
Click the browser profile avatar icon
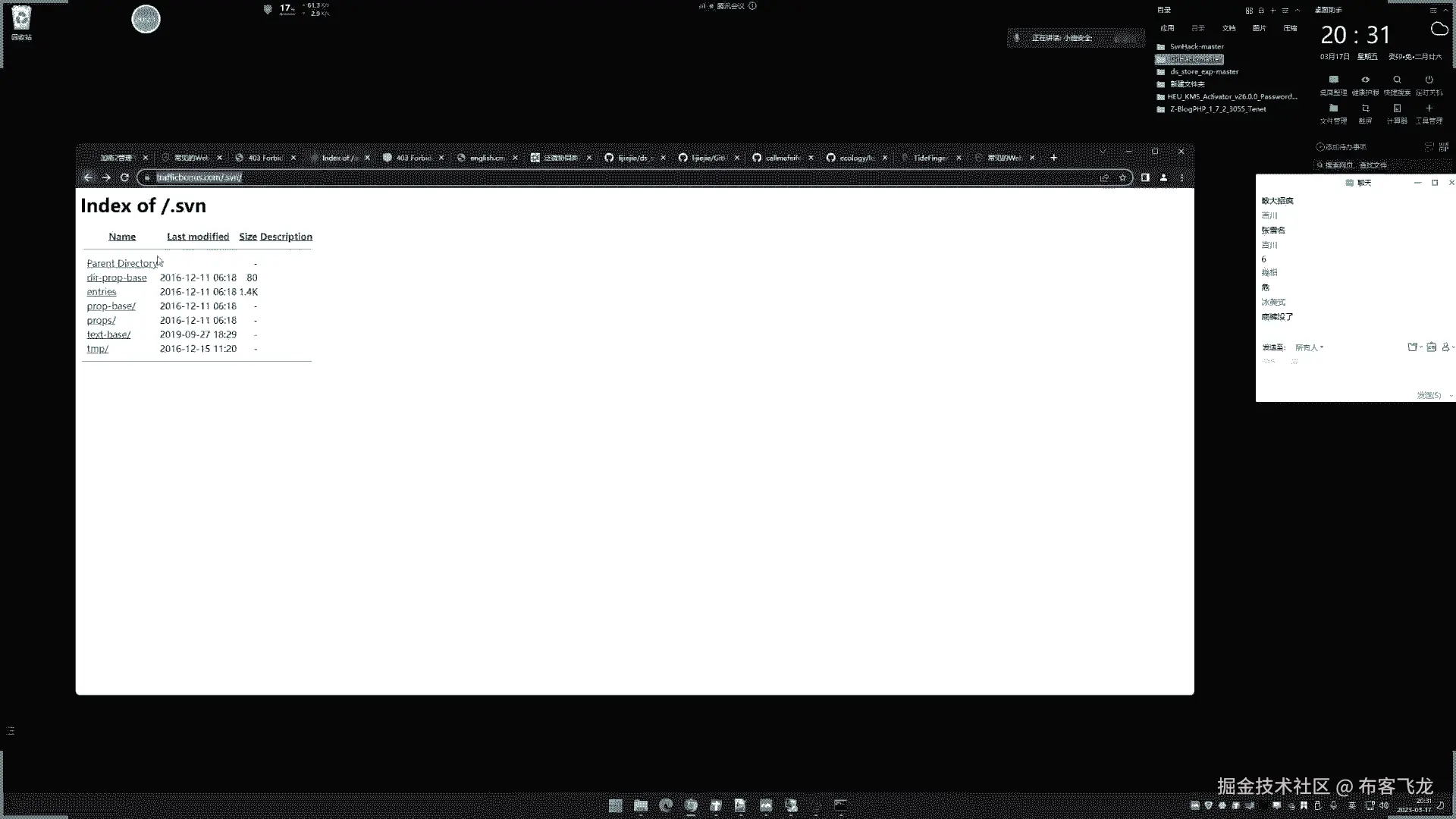pyautogui.click(x=1163, y=177)
